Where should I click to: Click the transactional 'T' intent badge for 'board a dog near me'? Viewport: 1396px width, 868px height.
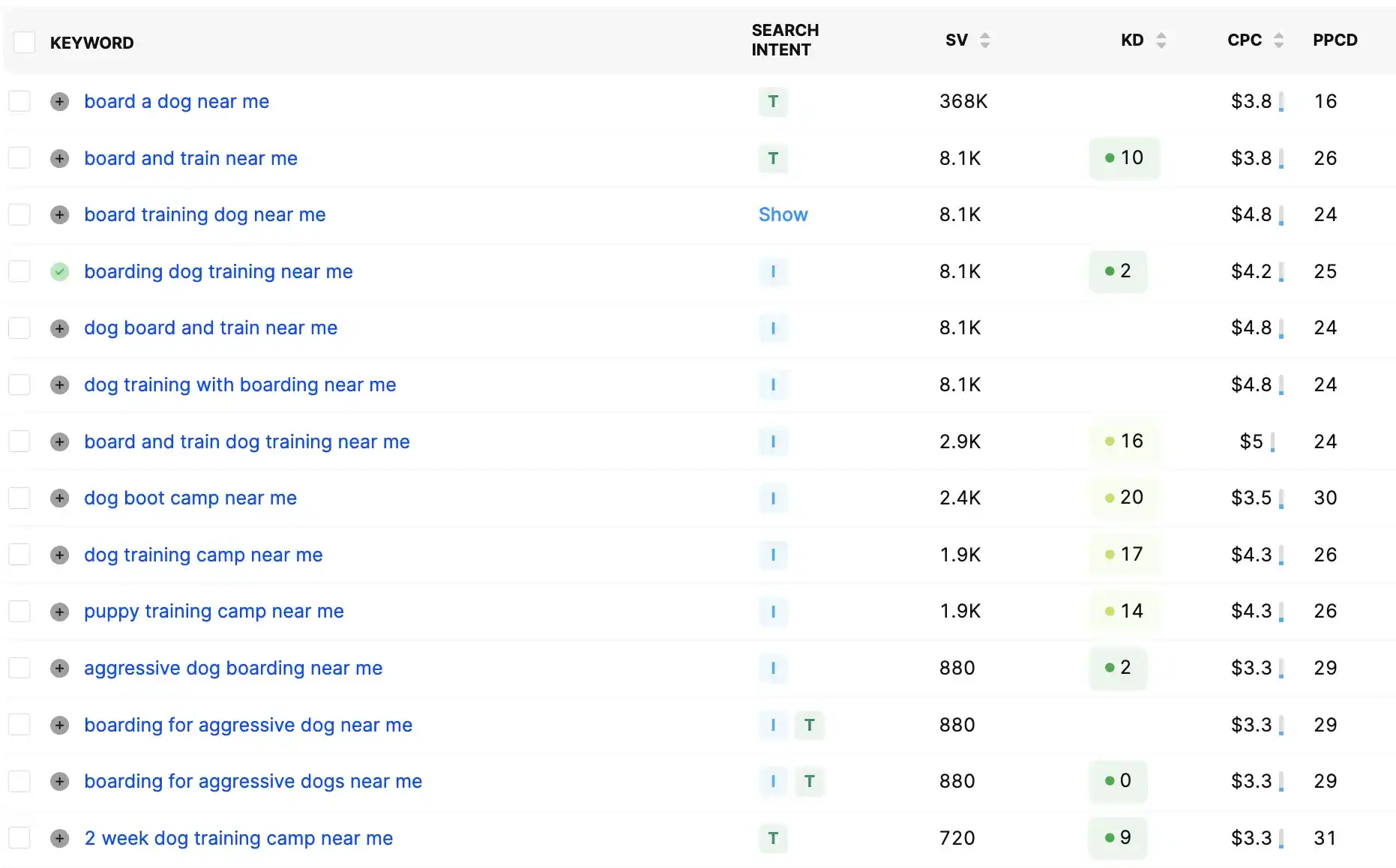click(x=773, y=102)
